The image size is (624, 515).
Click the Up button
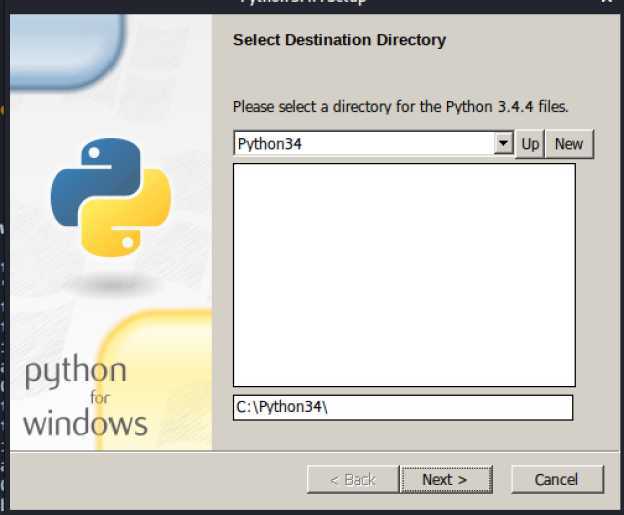coord(530,144)
